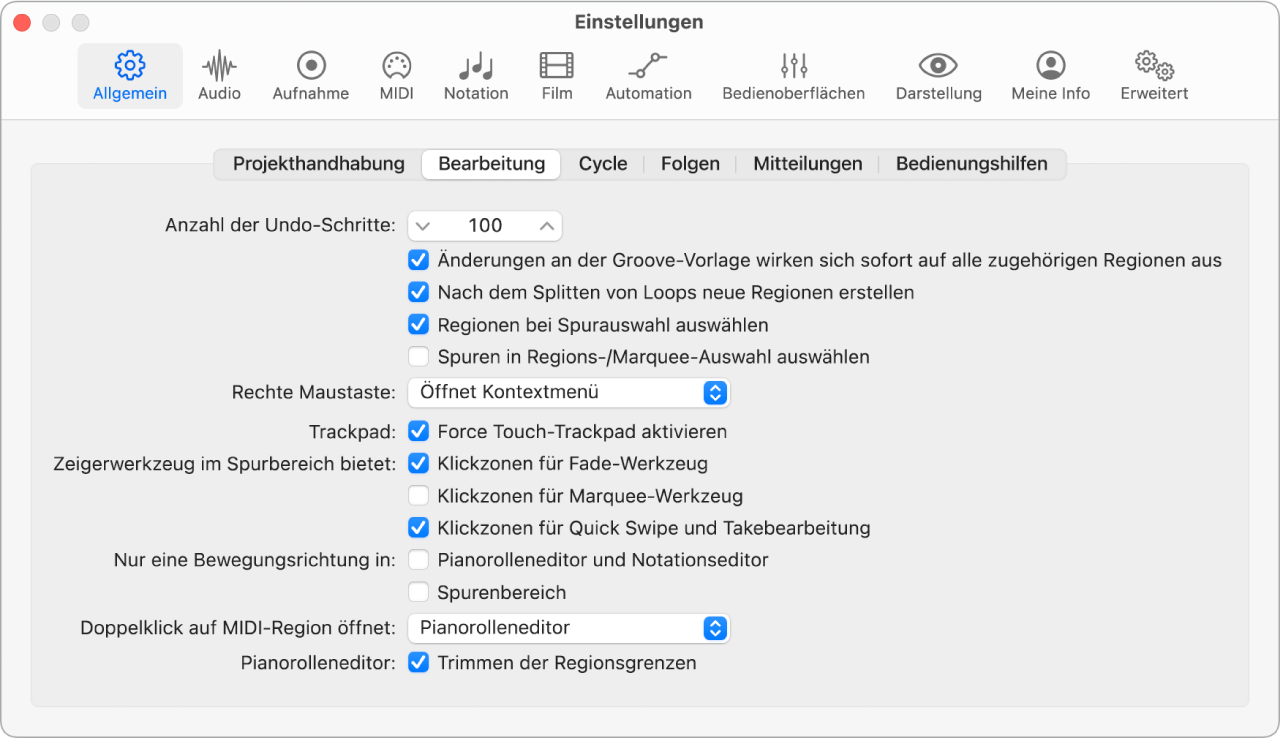This screenshot has width=1282, height=739.
Task: Open Meine Info settings
Action: pyautogui.click(x=1049, y=75)
